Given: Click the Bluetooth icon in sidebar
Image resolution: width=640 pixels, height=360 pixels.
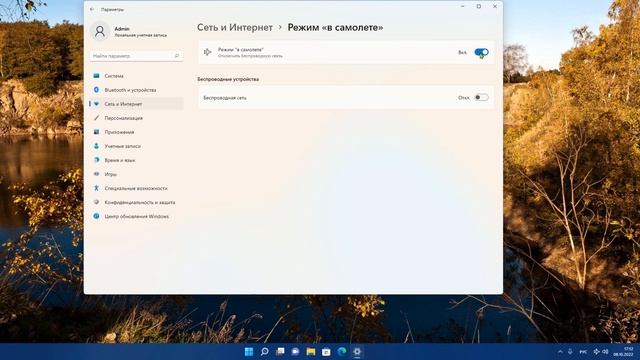Looking at the screenshot, I should [96, 90].
